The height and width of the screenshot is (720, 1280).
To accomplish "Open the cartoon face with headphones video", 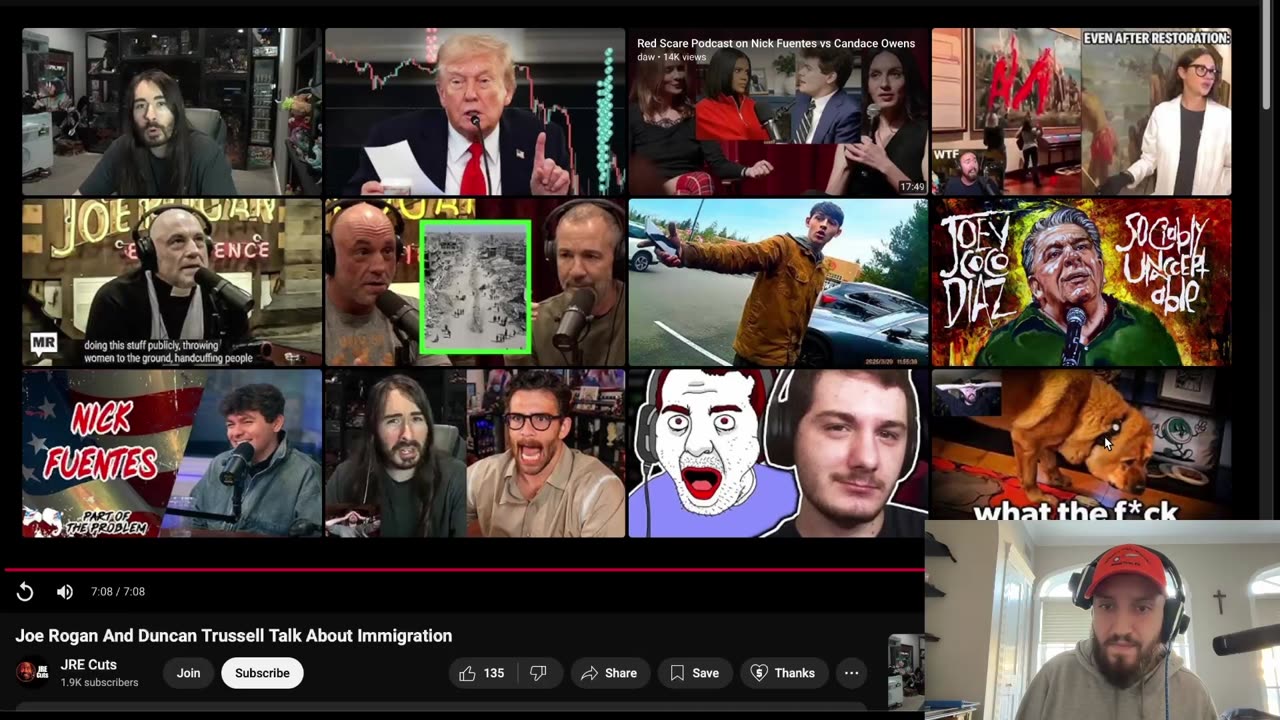I will pyautogui.click(x=778, y=454).
